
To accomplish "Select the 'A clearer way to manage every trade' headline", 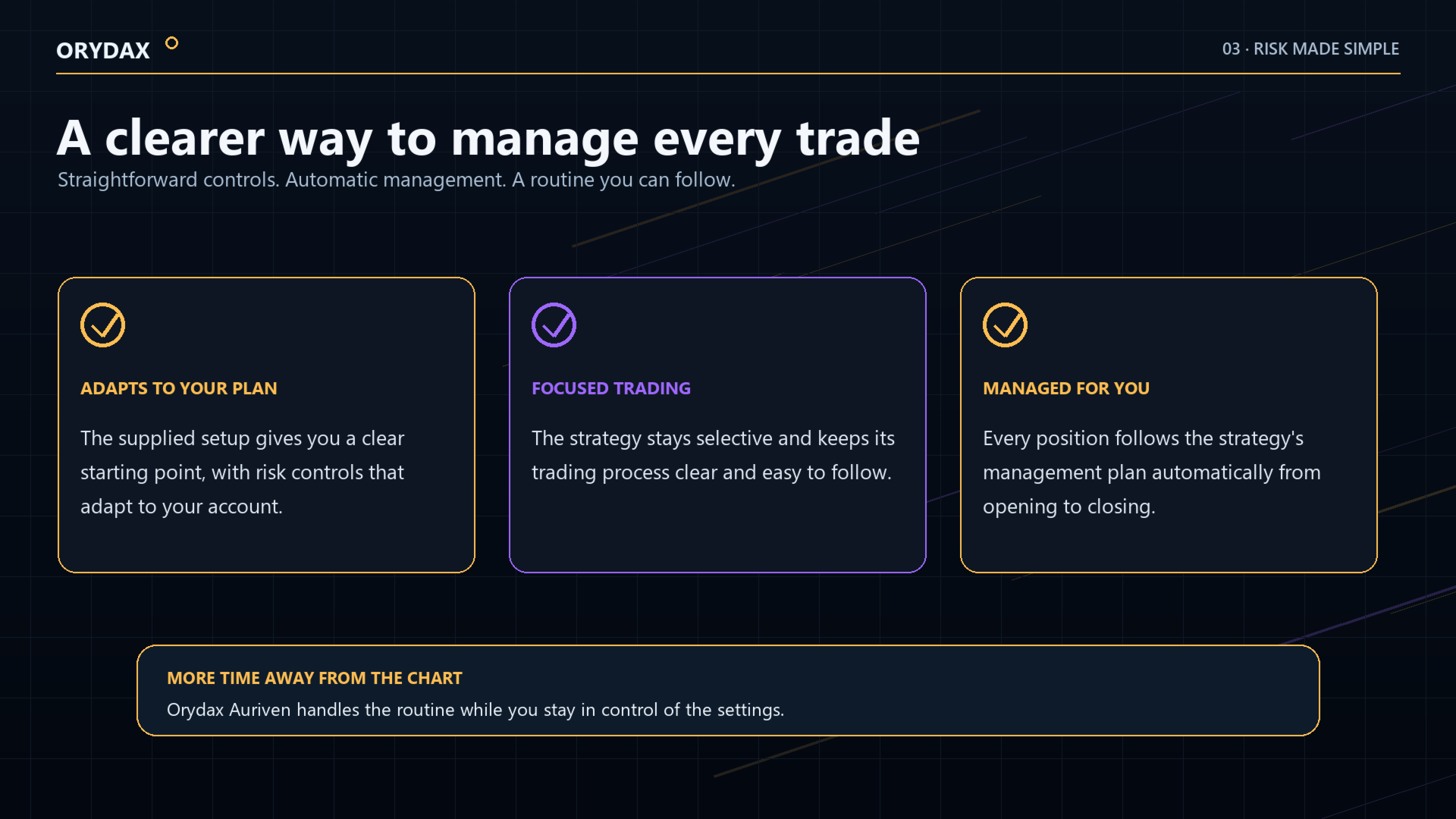I will (x=488, y=138).
